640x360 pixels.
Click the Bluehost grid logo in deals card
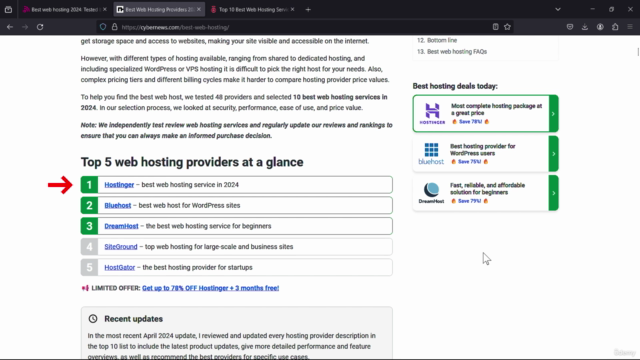point(431,153)
